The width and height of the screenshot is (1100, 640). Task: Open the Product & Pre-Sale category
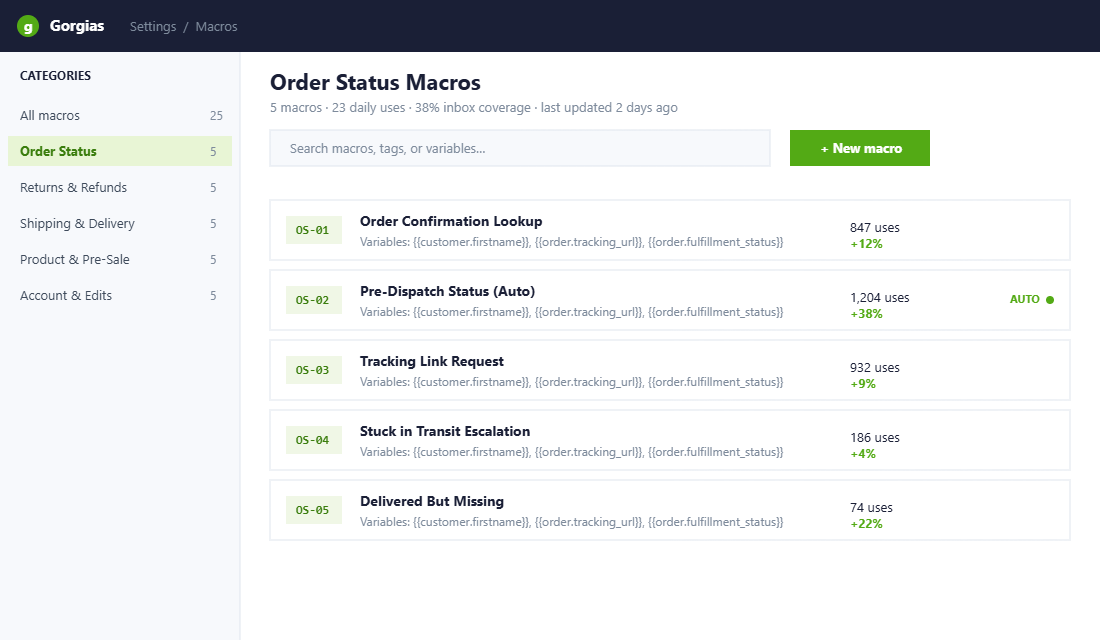(120, 260)
